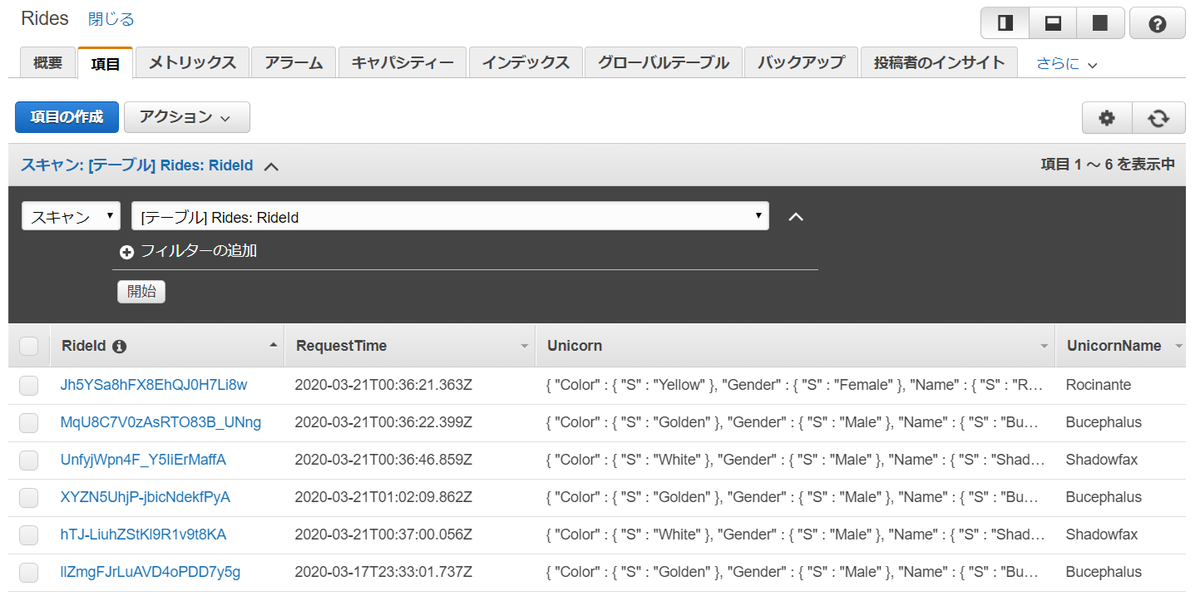Open the インデックス tab
Viewport: 1200px width, 606px height.
pyautogui.click(x=525, y=62)
